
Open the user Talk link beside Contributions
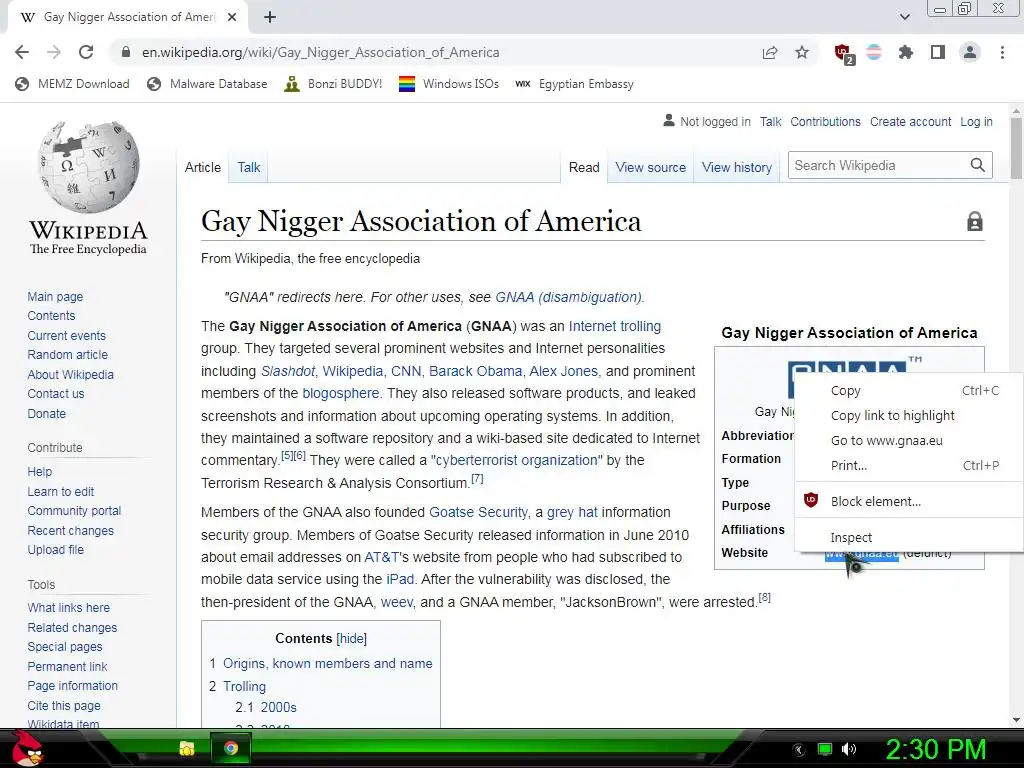771,121
